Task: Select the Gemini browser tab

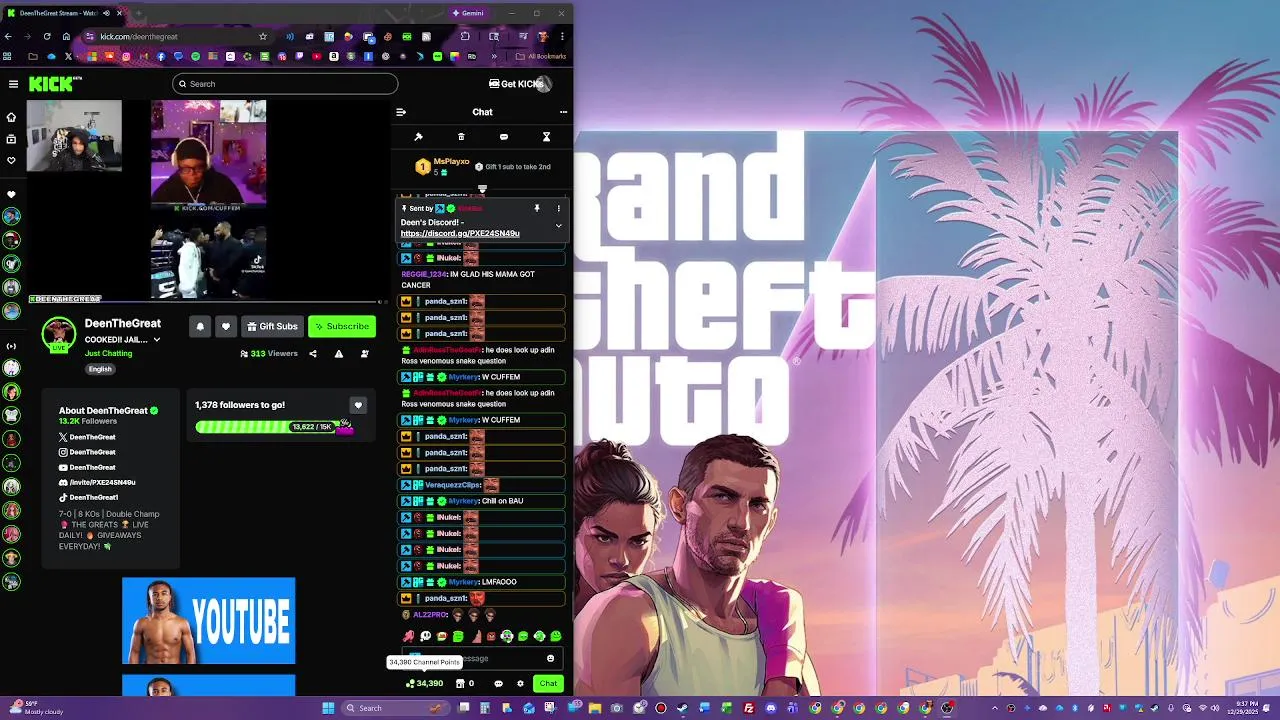Action: pyautogui.click(x=468, y=13)
